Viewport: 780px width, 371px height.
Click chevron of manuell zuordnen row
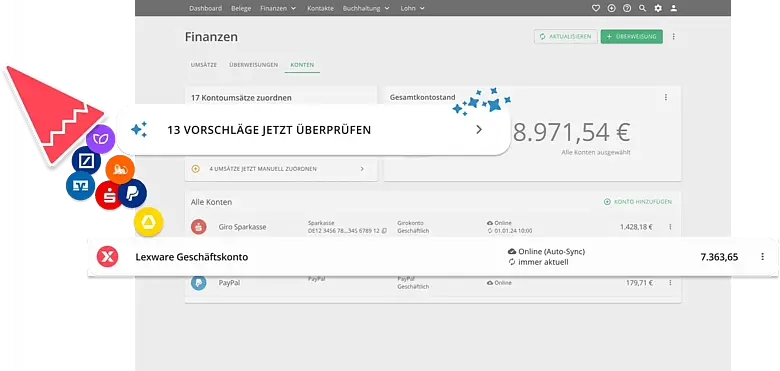point(362,169)
